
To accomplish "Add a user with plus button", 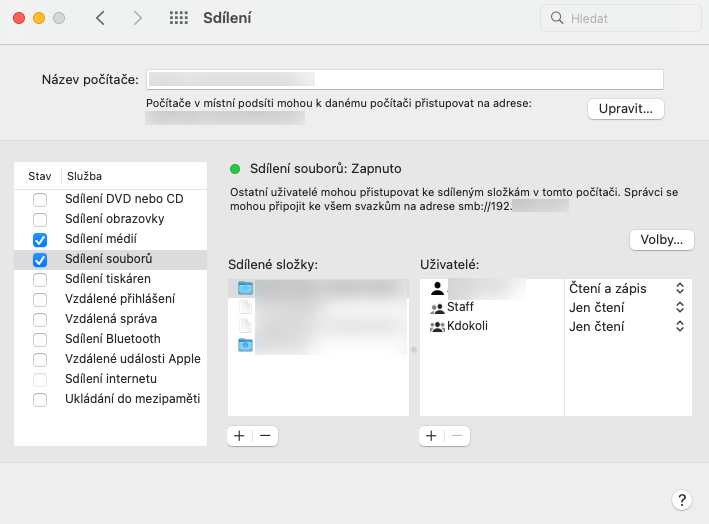I will click(431, 436).
